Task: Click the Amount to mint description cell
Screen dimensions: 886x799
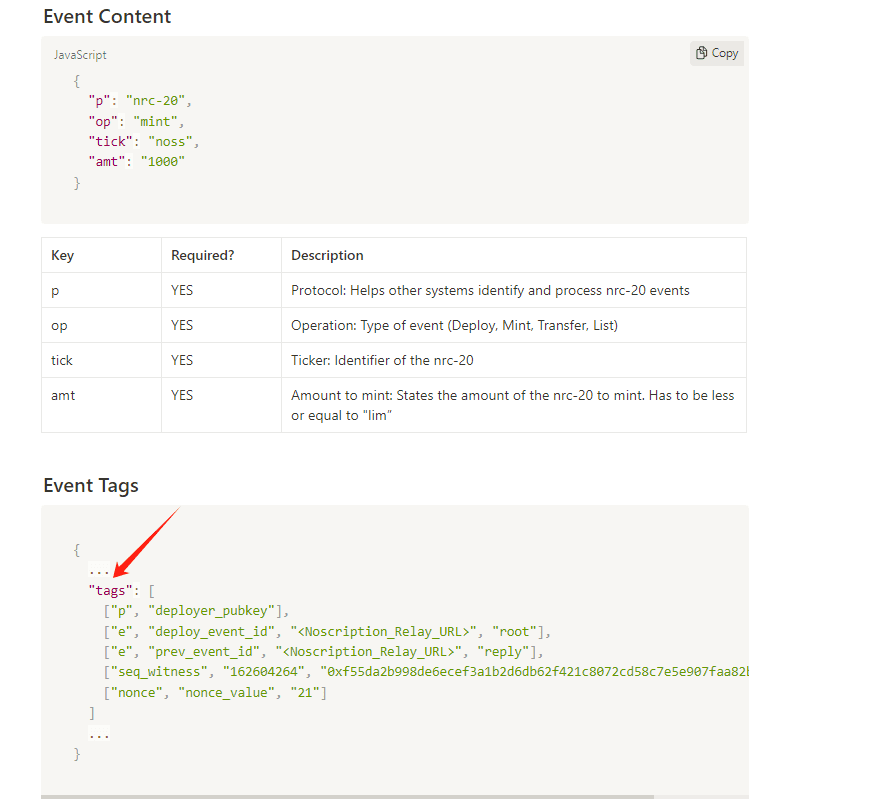Action: tap(512, 405)
